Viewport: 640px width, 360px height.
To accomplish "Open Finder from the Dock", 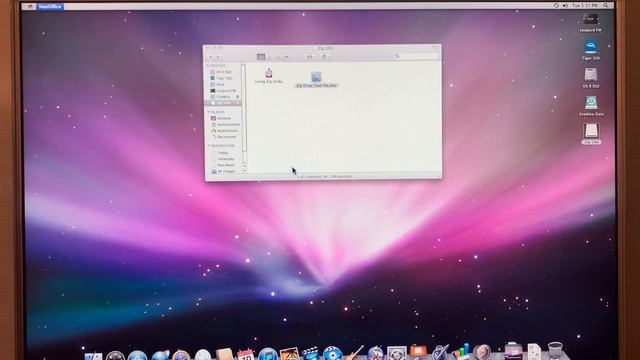I will tap(93, 356).
